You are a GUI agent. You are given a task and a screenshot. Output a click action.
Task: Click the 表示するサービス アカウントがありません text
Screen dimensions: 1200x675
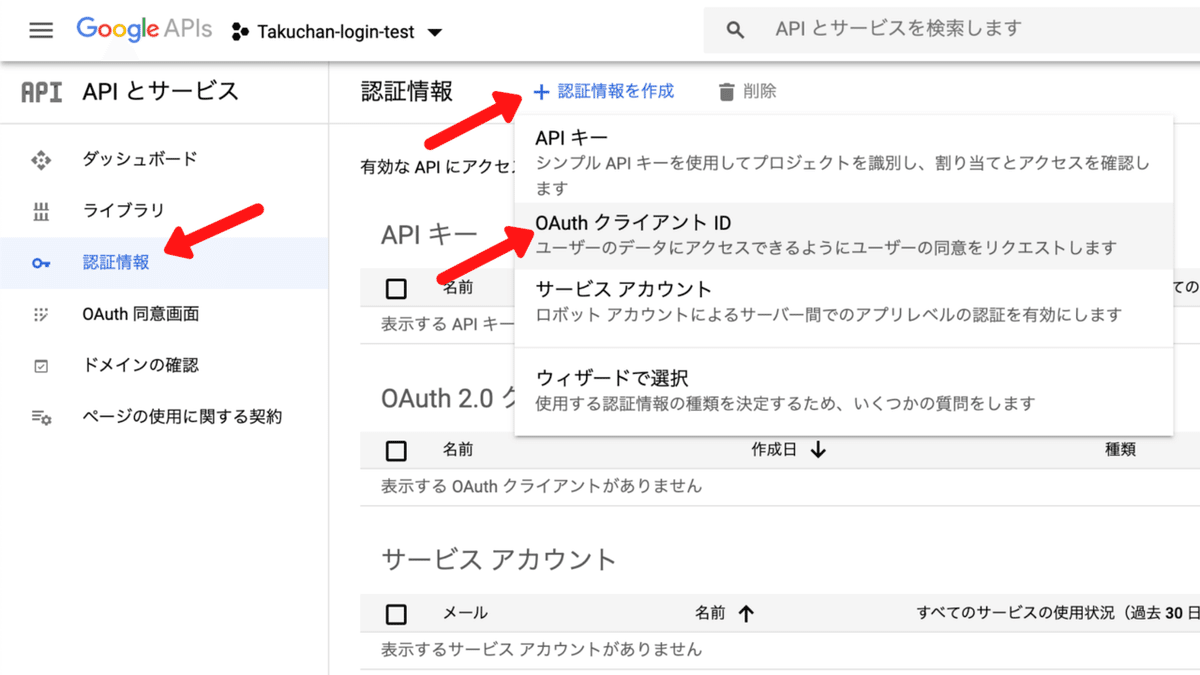pos(541,649)
